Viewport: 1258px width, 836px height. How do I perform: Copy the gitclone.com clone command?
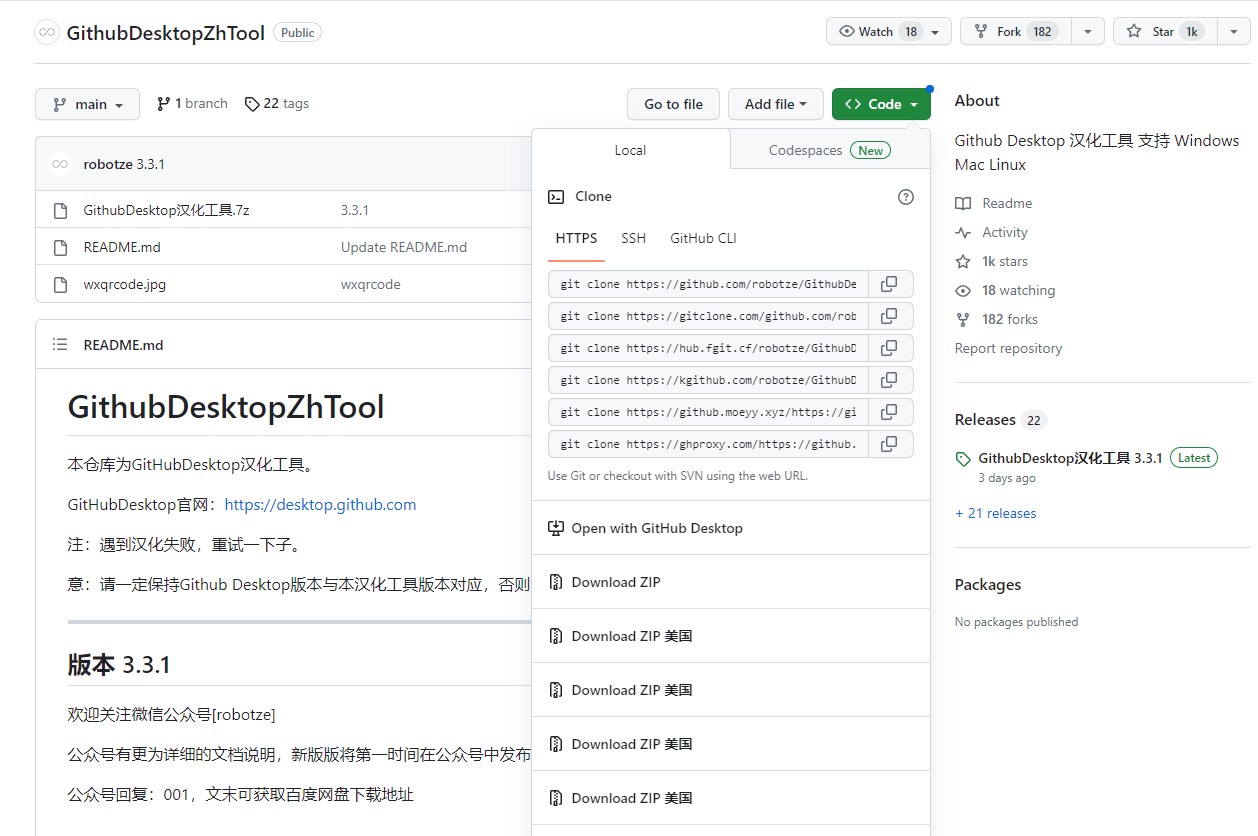(x=889, y=316)
